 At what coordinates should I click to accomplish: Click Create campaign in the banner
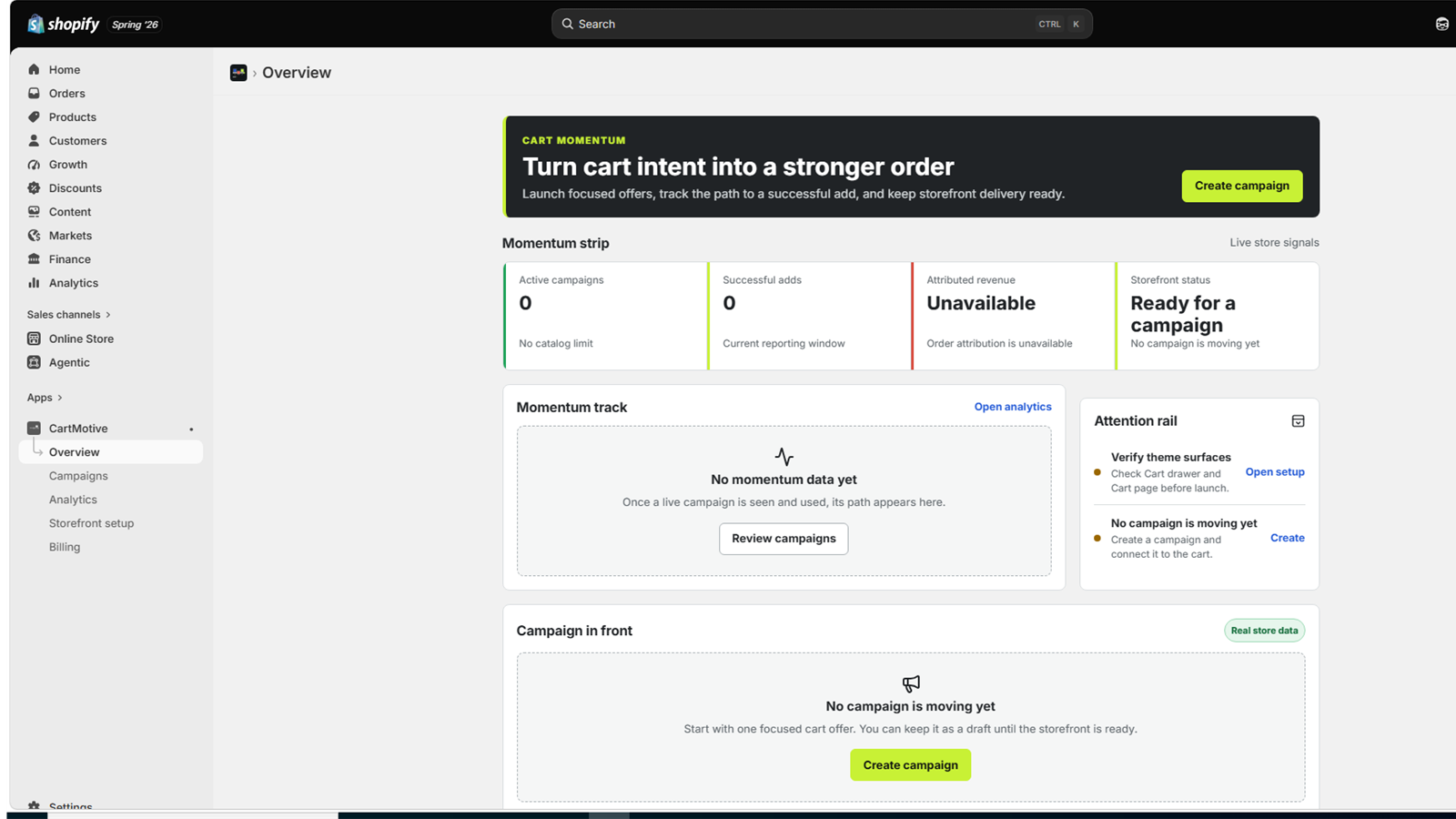click(1242, 186)
